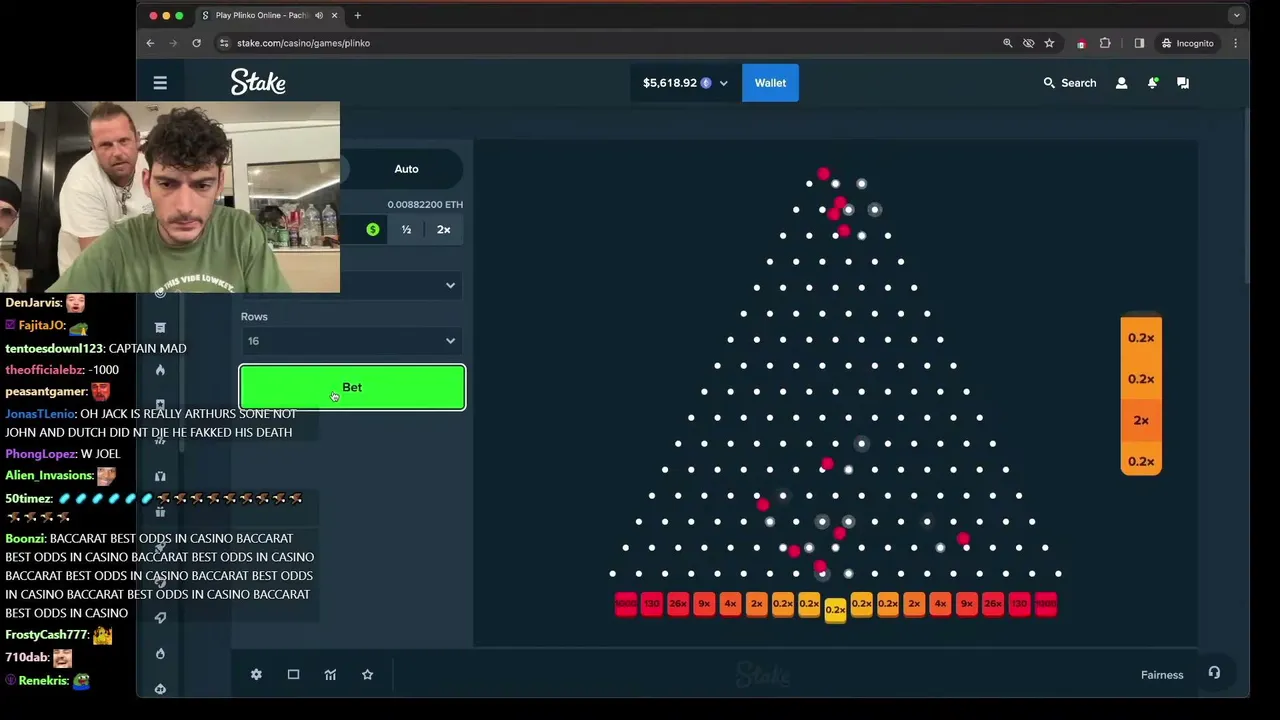This screenshot has width=1280, height=720.
Task: Halve the bet amount with ½
Action: [x=406, y=230]
